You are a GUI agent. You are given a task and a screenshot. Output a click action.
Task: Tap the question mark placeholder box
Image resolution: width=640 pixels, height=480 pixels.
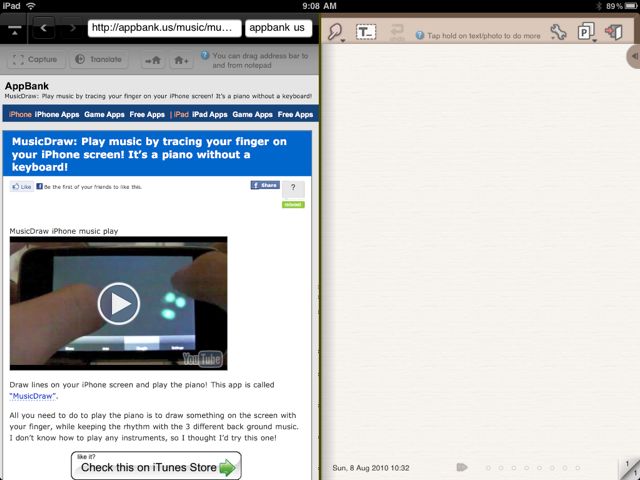[293, 189]
